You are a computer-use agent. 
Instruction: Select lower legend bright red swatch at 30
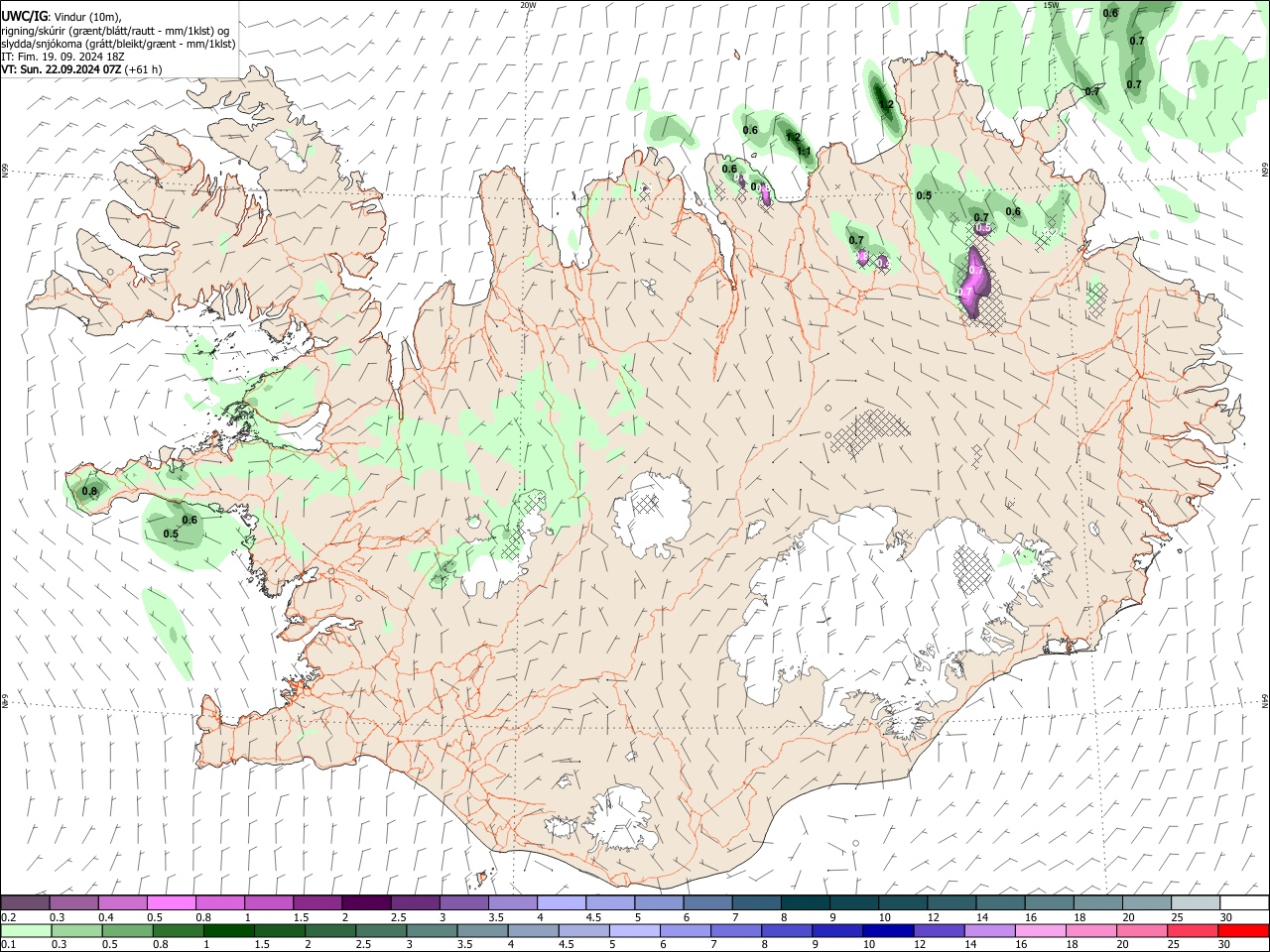(x=1244, y=930)
